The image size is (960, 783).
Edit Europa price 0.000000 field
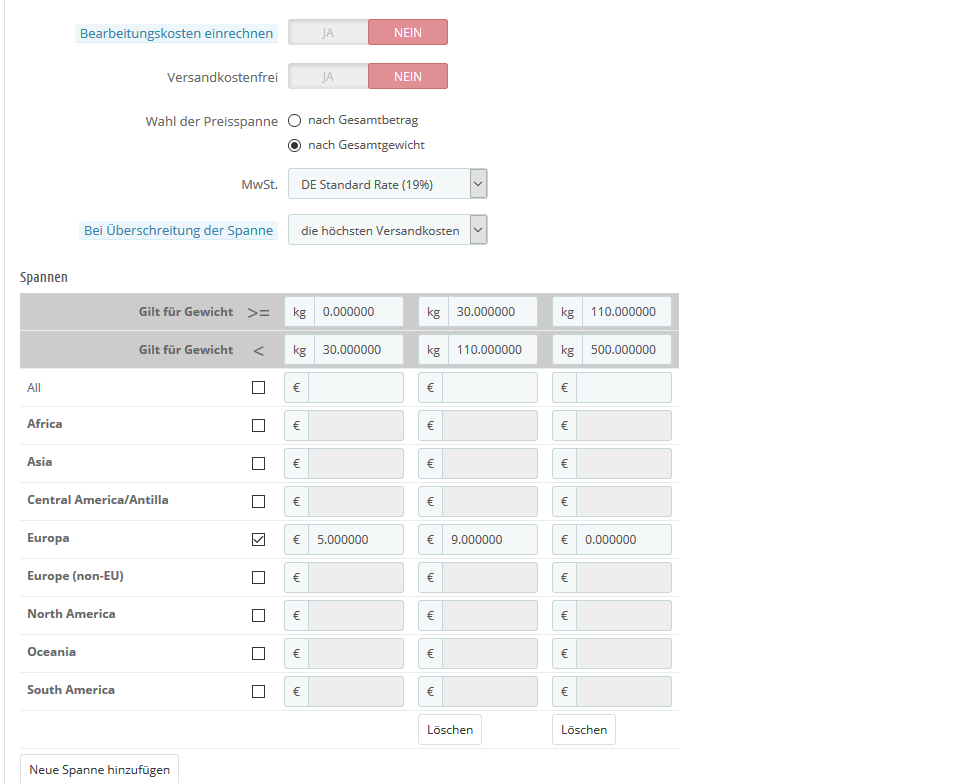click(624, 539)
